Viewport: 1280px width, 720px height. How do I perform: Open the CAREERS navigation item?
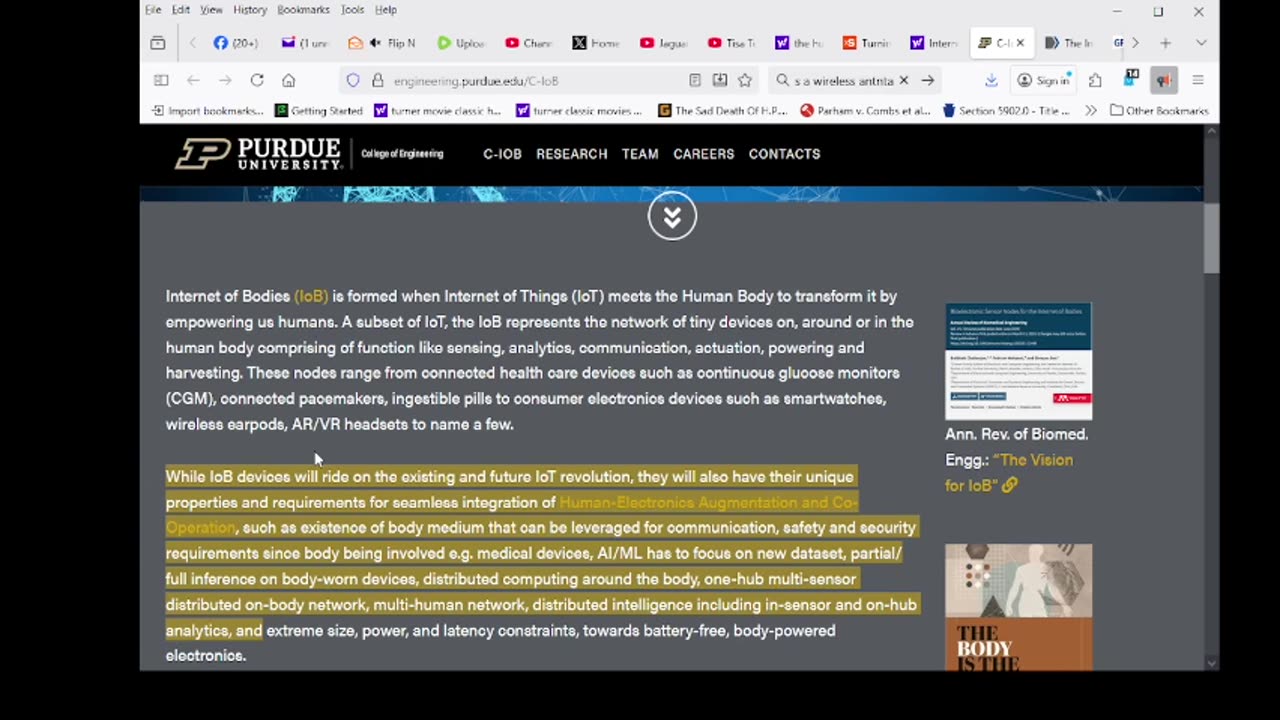point(703,154)
